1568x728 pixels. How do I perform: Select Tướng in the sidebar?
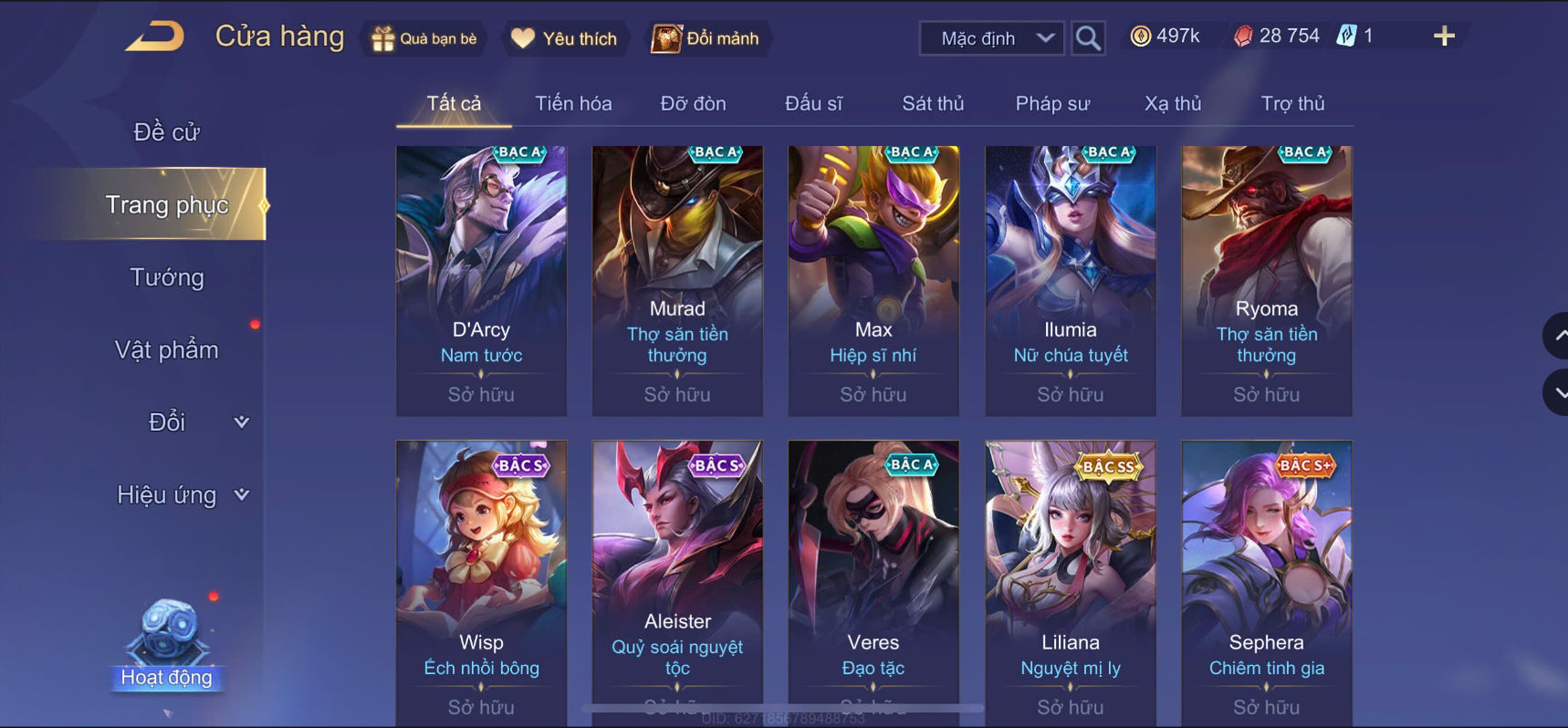pyautogui.click(x=167, y=277)
